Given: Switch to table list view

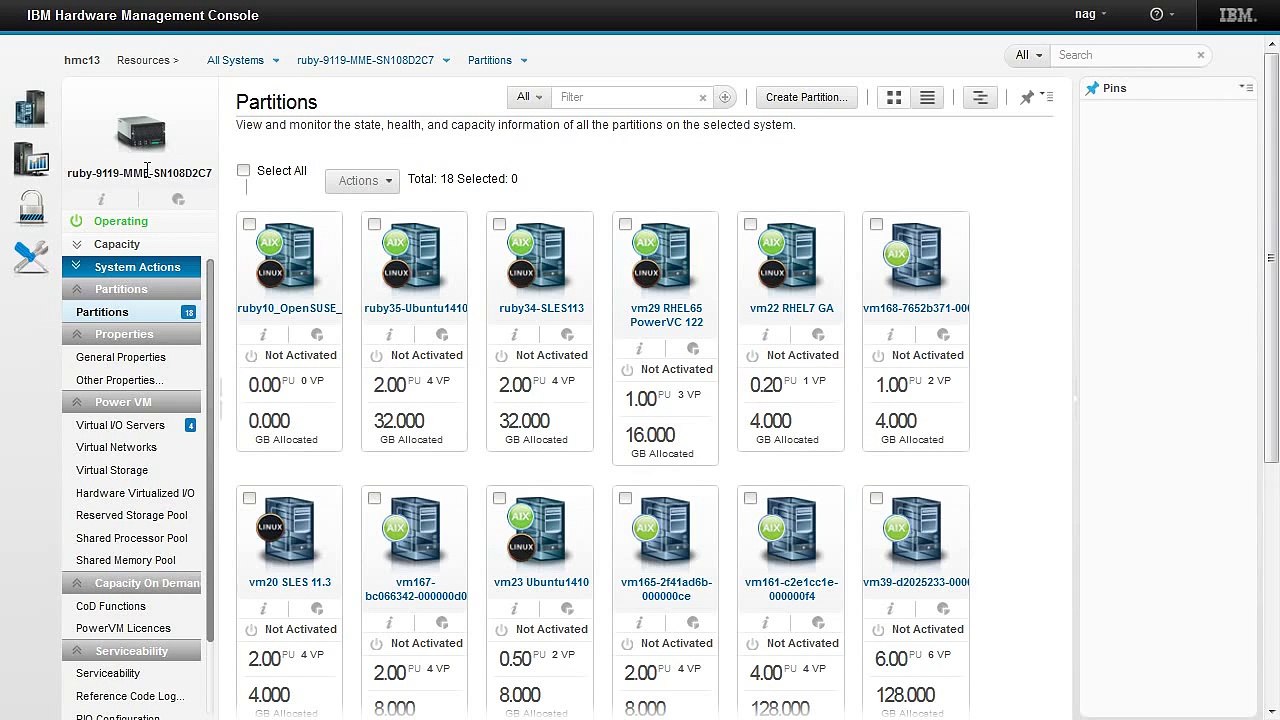Looking at the screenshot, I should click(x=927, y=97).
